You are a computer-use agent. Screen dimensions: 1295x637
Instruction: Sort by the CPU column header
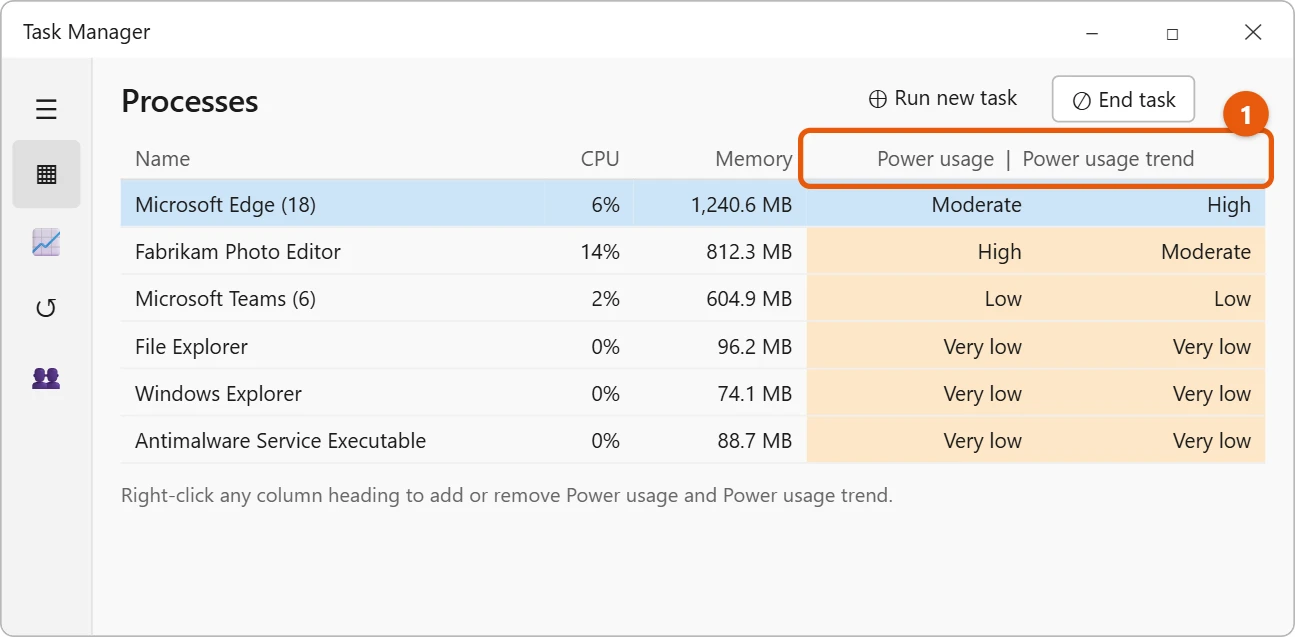(600, 158)
